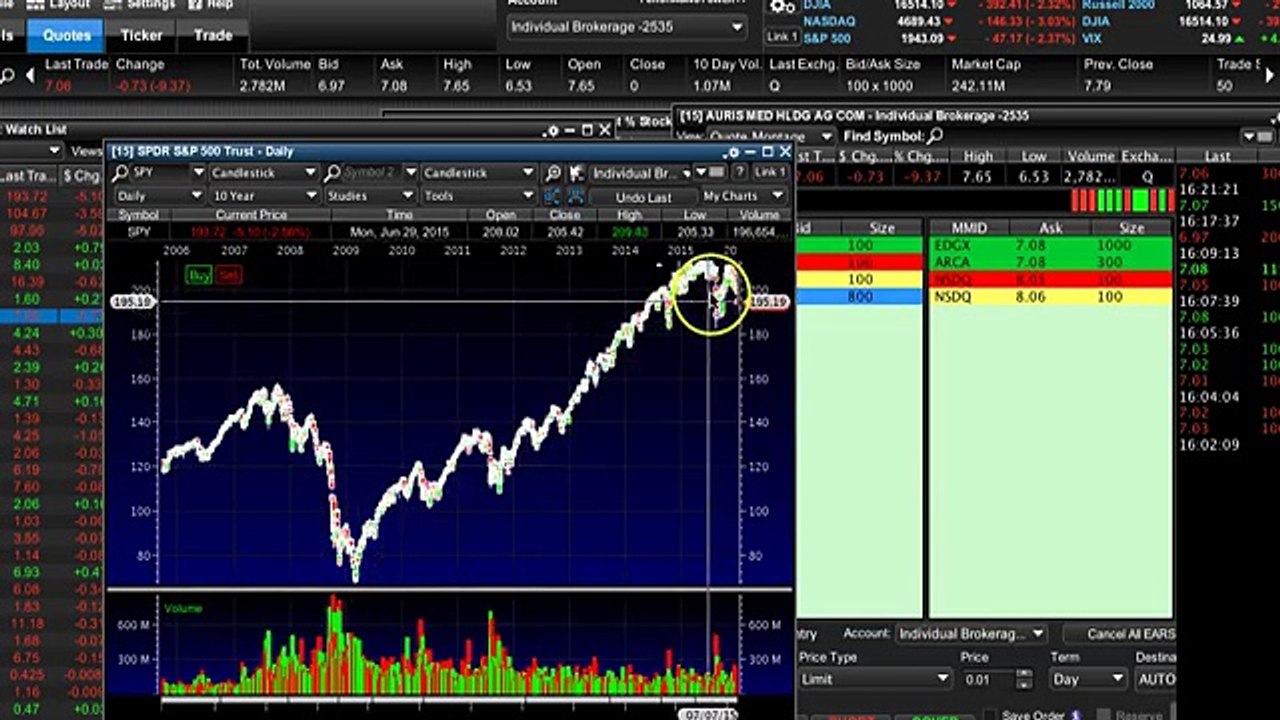The width and height of the screenshot is (1280, 720).
Task: Select the yellow NSDQ ask row at 8.06
Action: [x=1050, y=297]
